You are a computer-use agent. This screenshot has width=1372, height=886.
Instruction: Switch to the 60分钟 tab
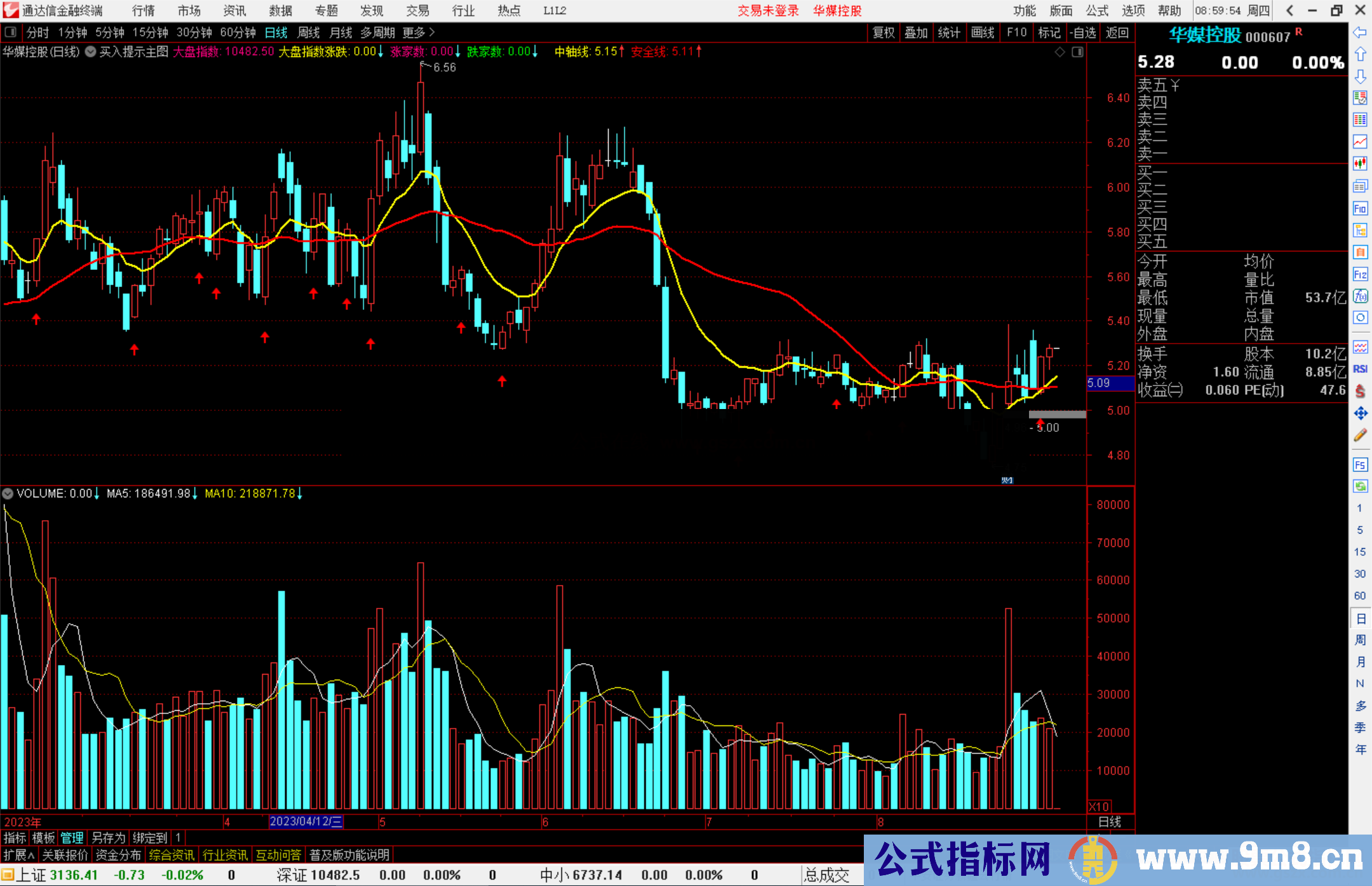[x=238, y=32]
